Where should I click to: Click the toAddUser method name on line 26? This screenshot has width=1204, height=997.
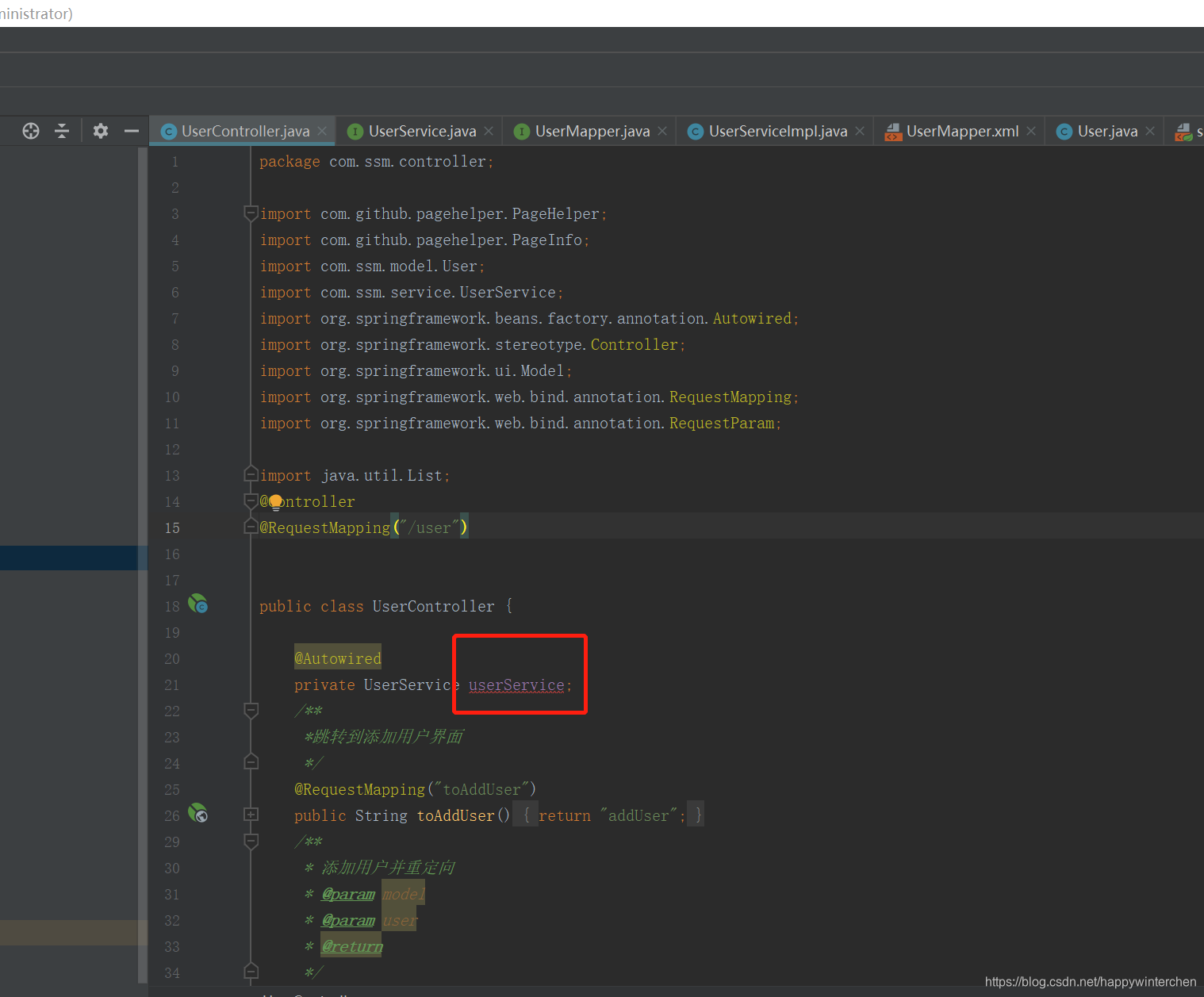point(456,815)
